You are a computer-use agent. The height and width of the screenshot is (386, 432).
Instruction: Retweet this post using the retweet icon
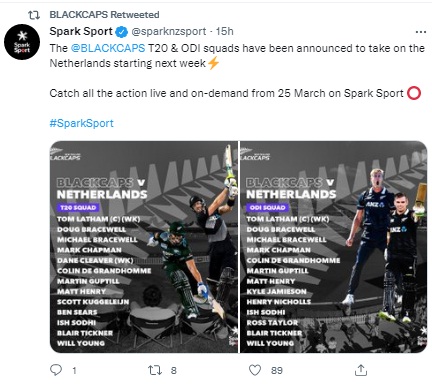155,370
